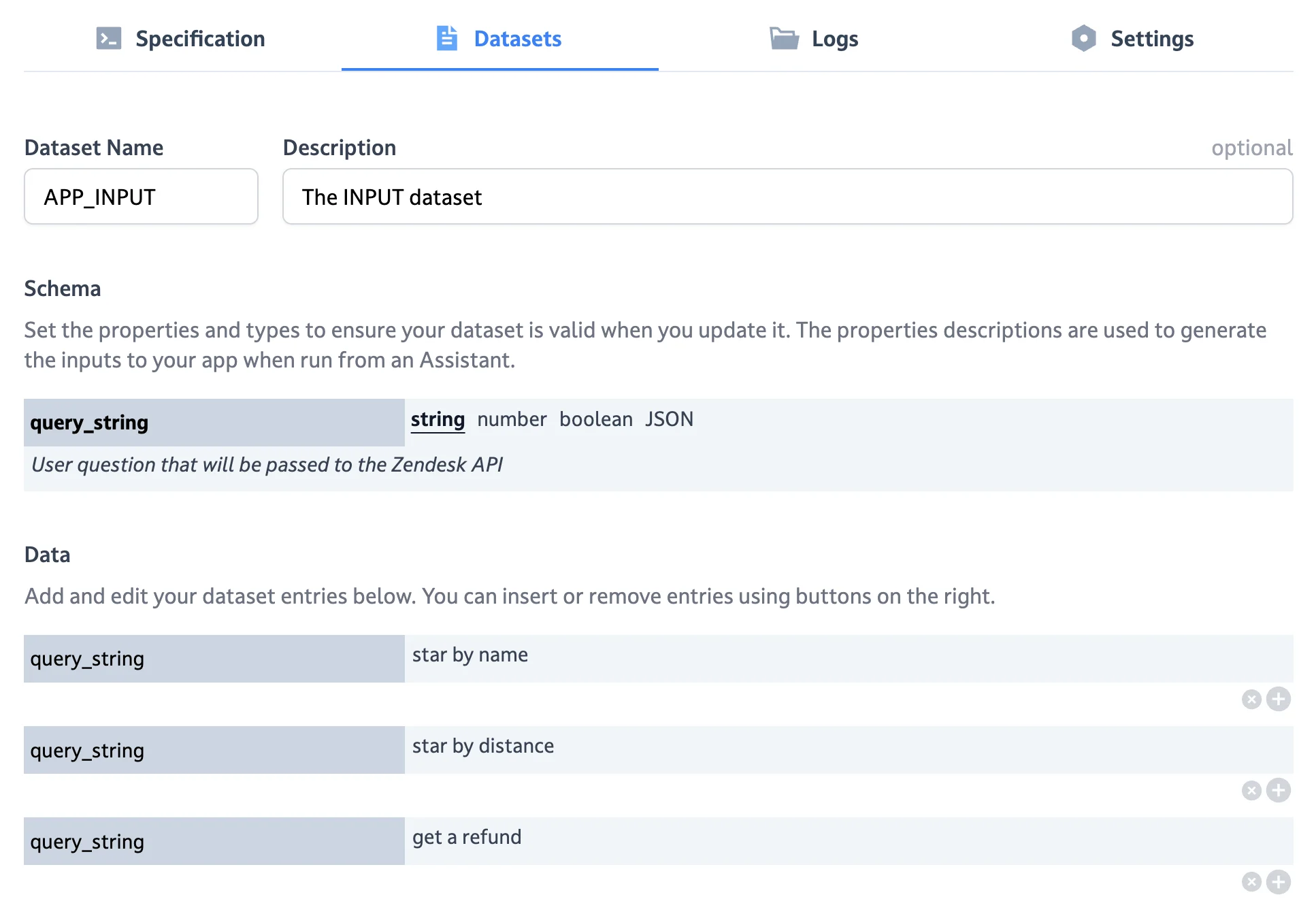Click the Datasets document icon
The image size is (1316, 916).
(446, 39)
